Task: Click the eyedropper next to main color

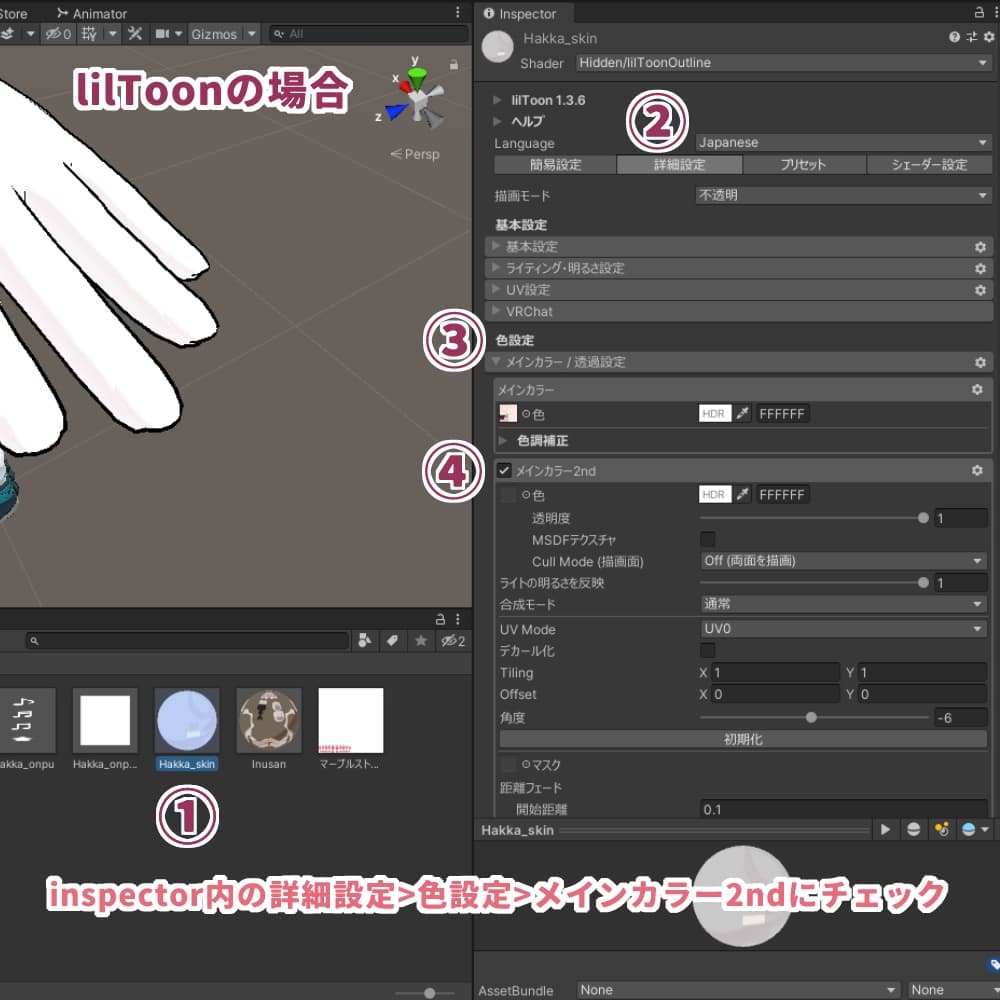Action: pos(743,413)
